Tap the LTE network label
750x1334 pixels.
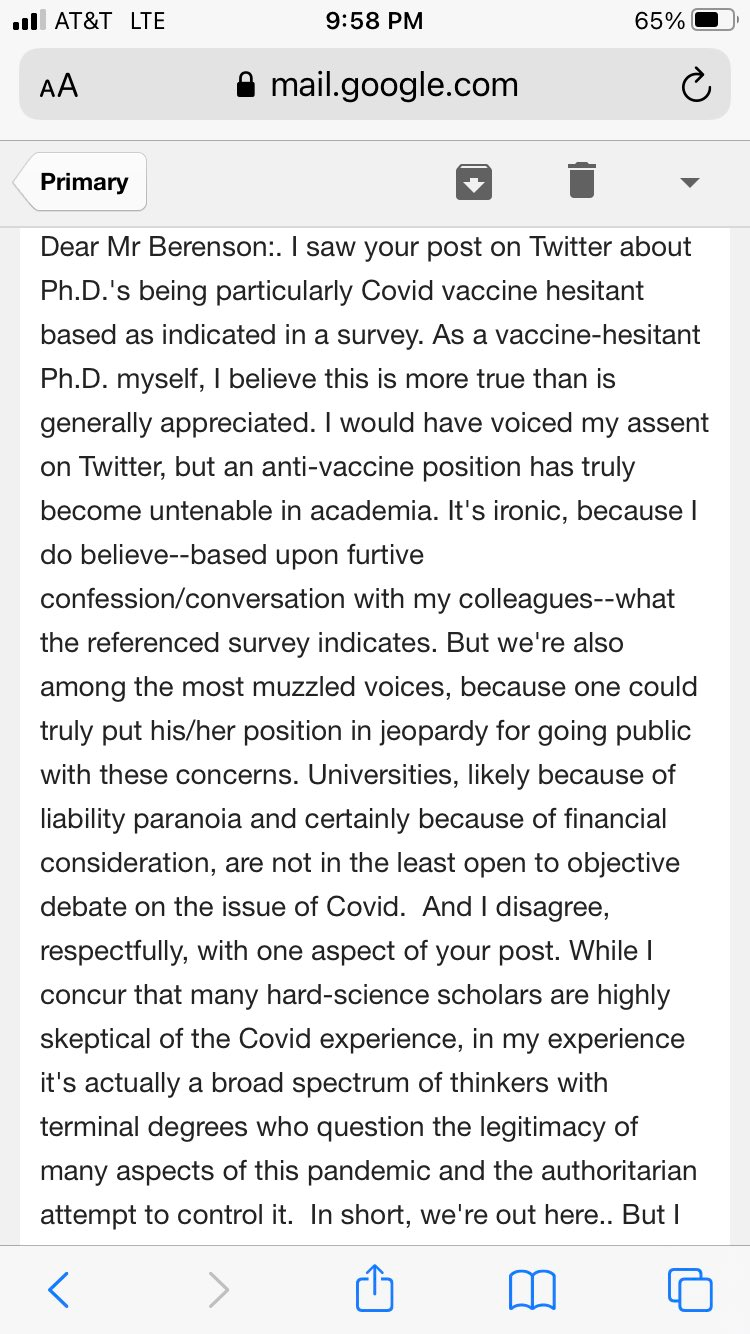tap(147, 20)
